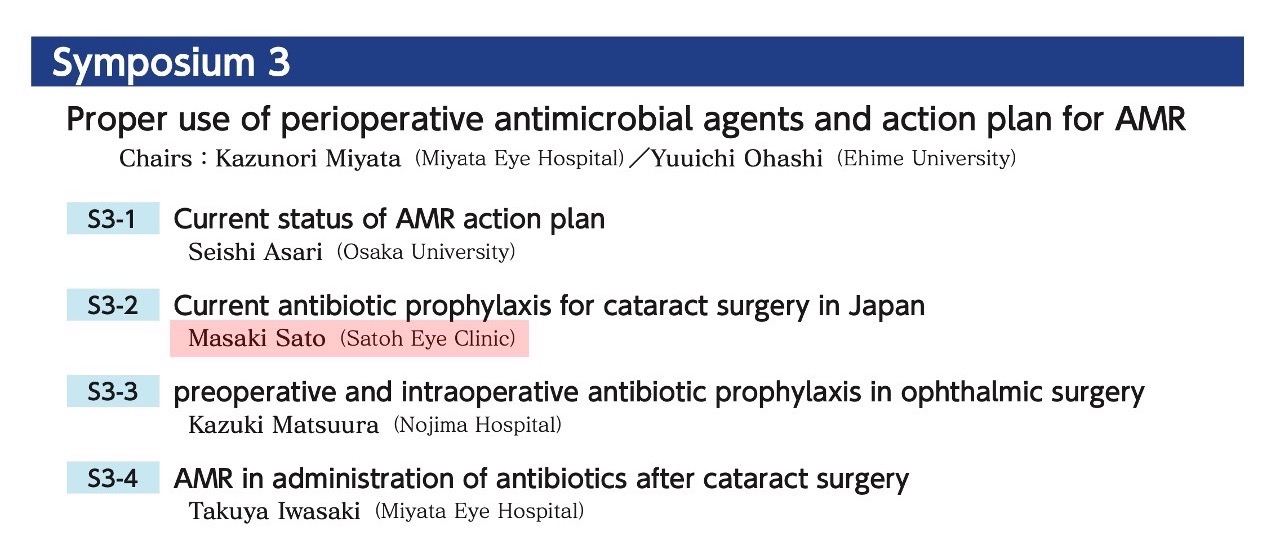This screenshot has height=550, width=1280.
Task: Click the highlighted Masaki Sato speaker entry
Action: 349,339
